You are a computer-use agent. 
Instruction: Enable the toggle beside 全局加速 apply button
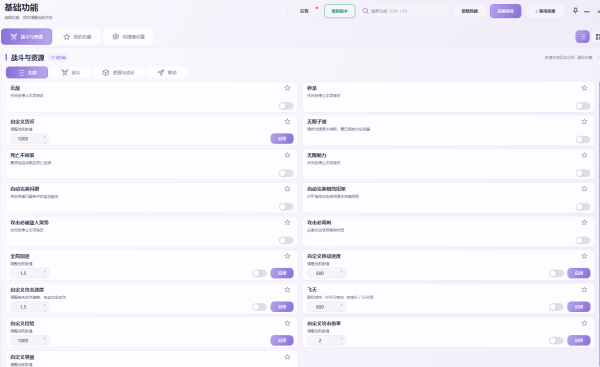pos(259,273)
